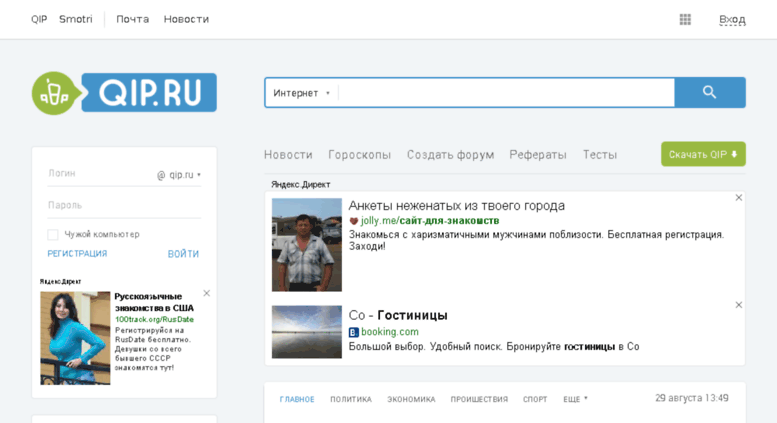Click the man photo ad thumbnail

[307, 245]
